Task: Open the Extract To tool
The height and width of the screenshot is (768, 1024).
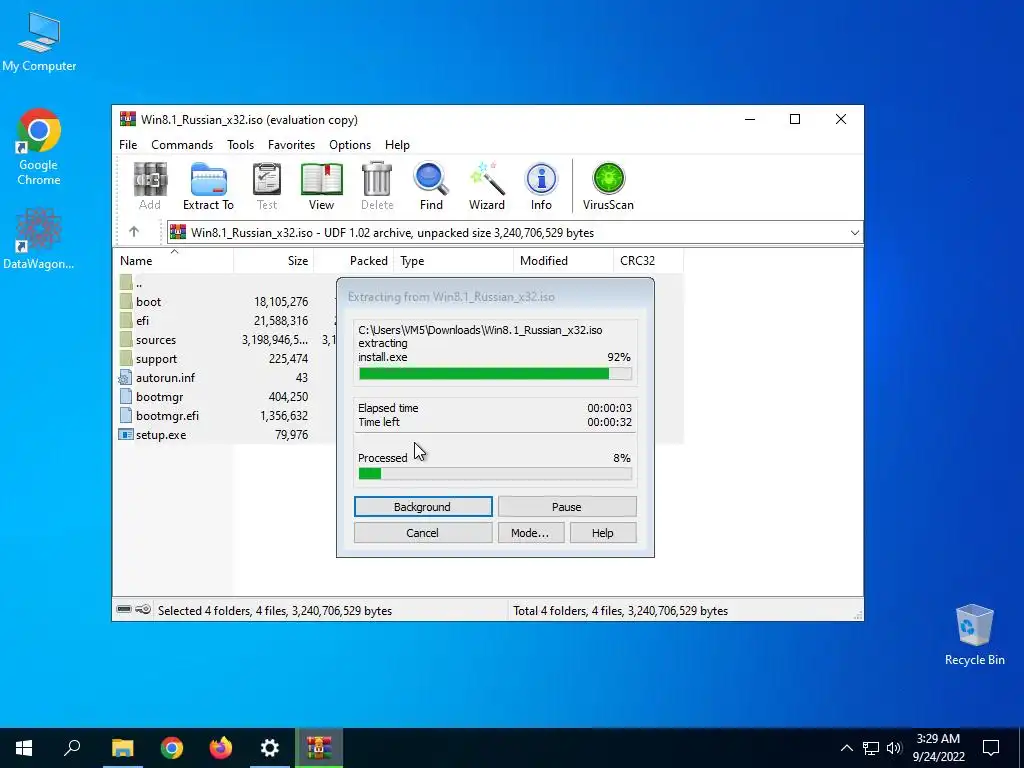Action: 208,186
